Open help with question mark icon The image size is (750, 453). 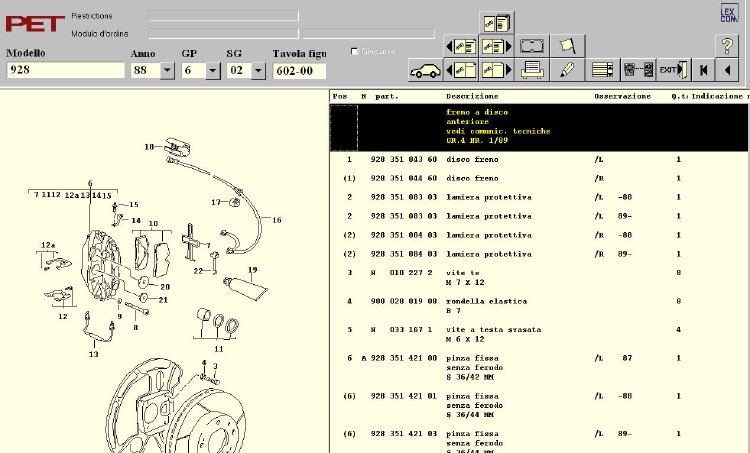pos(727,46)
